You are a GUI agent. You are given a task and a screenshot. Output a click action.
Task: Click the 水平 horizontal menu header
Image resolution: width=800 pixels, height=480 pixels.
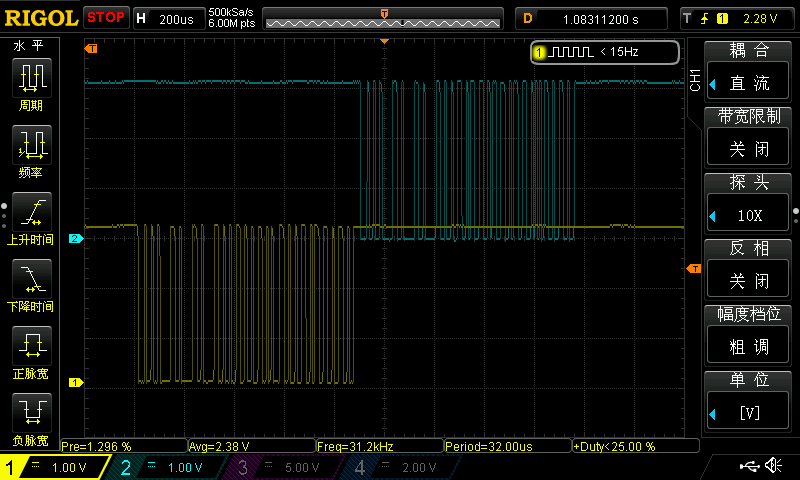point(29,45)
